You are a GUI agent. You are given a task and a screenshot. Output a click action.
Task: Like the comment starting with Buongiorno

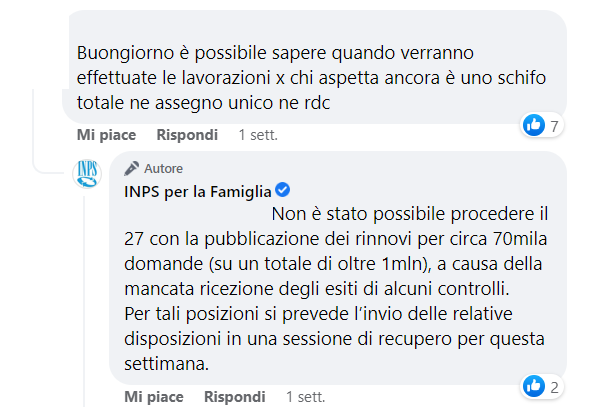(106, 135)
